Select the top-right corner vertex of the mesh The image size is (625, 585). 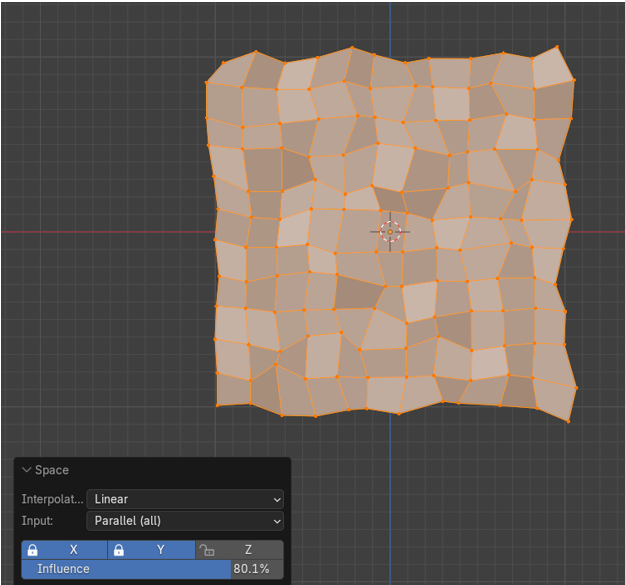pyautogui.click(x=557, y=47)
